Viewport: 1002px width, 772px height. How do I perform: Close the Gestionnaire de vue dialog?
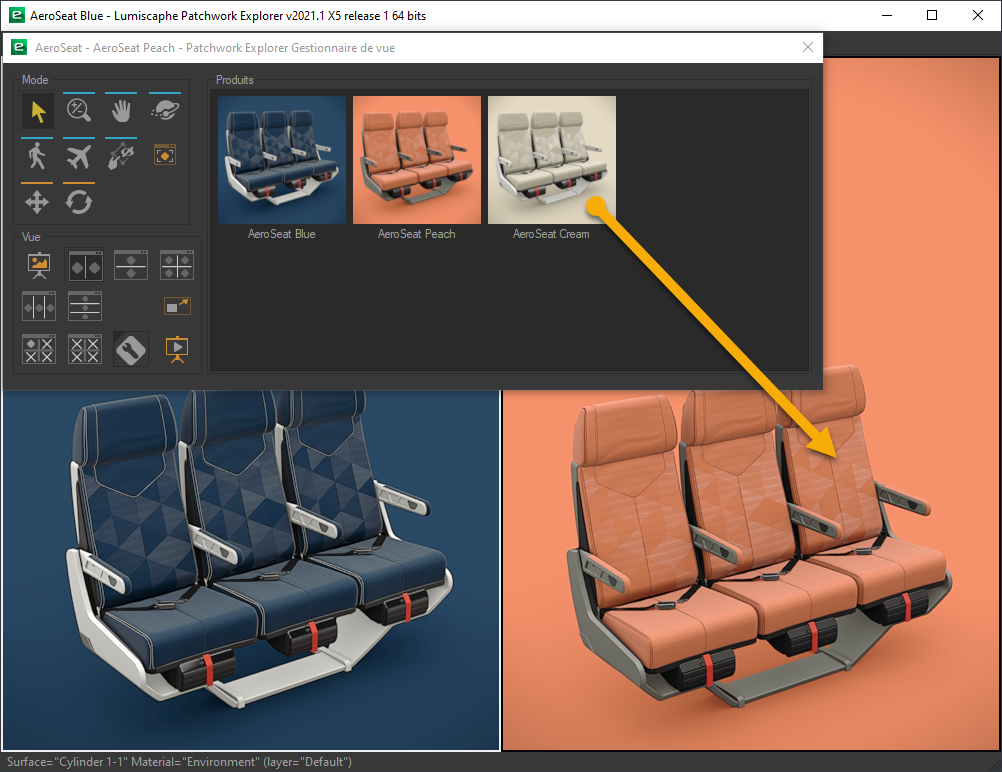tap(808, 47)
